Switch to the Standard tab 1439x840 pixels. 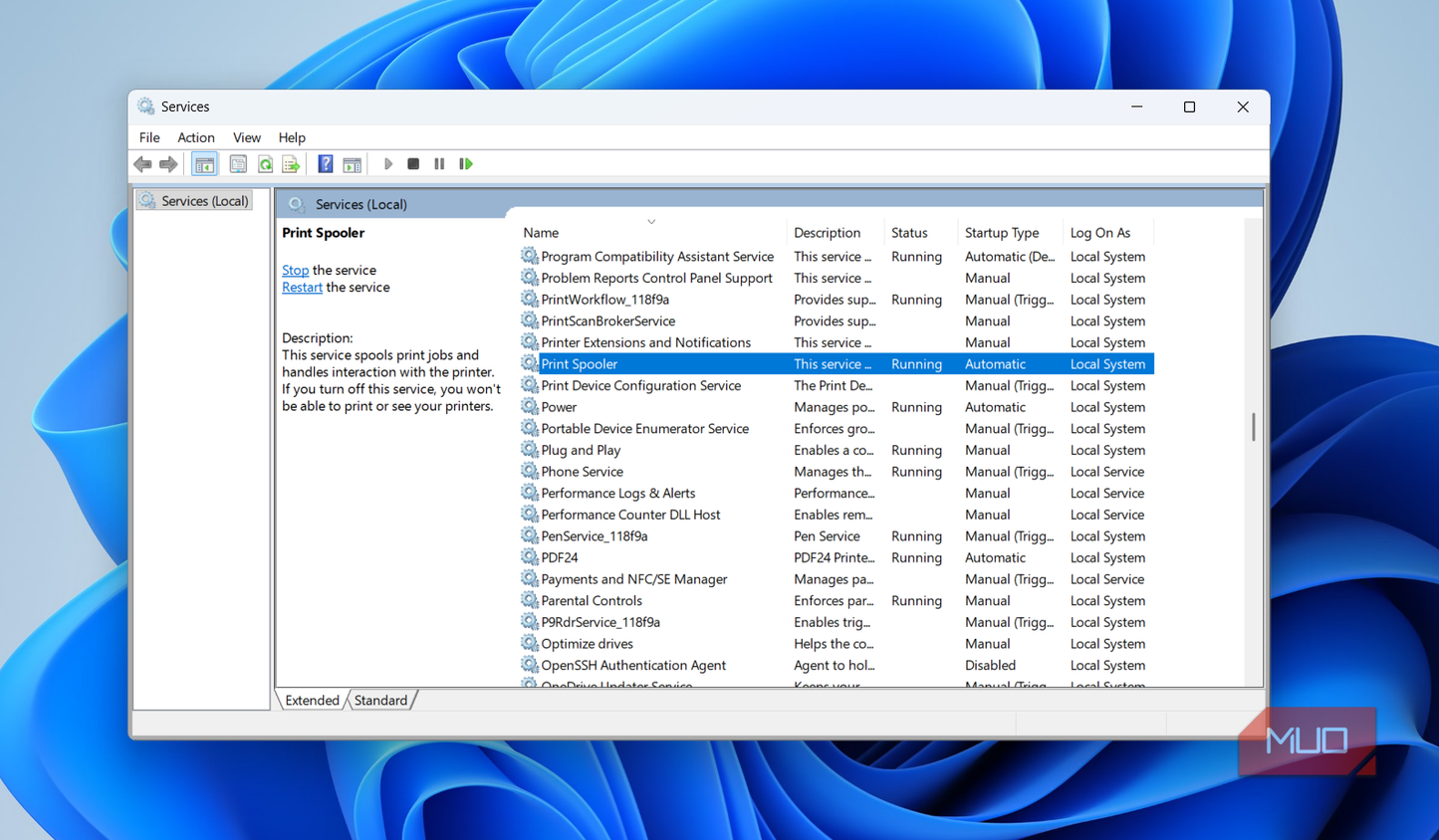click(x=380, y=701)
